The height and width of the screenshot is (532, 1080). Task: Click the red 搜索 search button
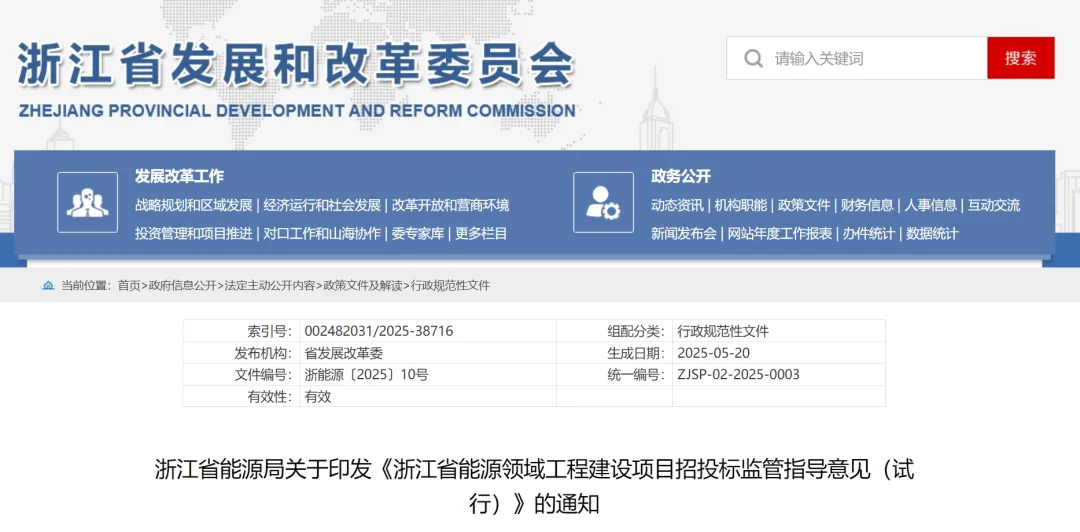coord(1020,58)
